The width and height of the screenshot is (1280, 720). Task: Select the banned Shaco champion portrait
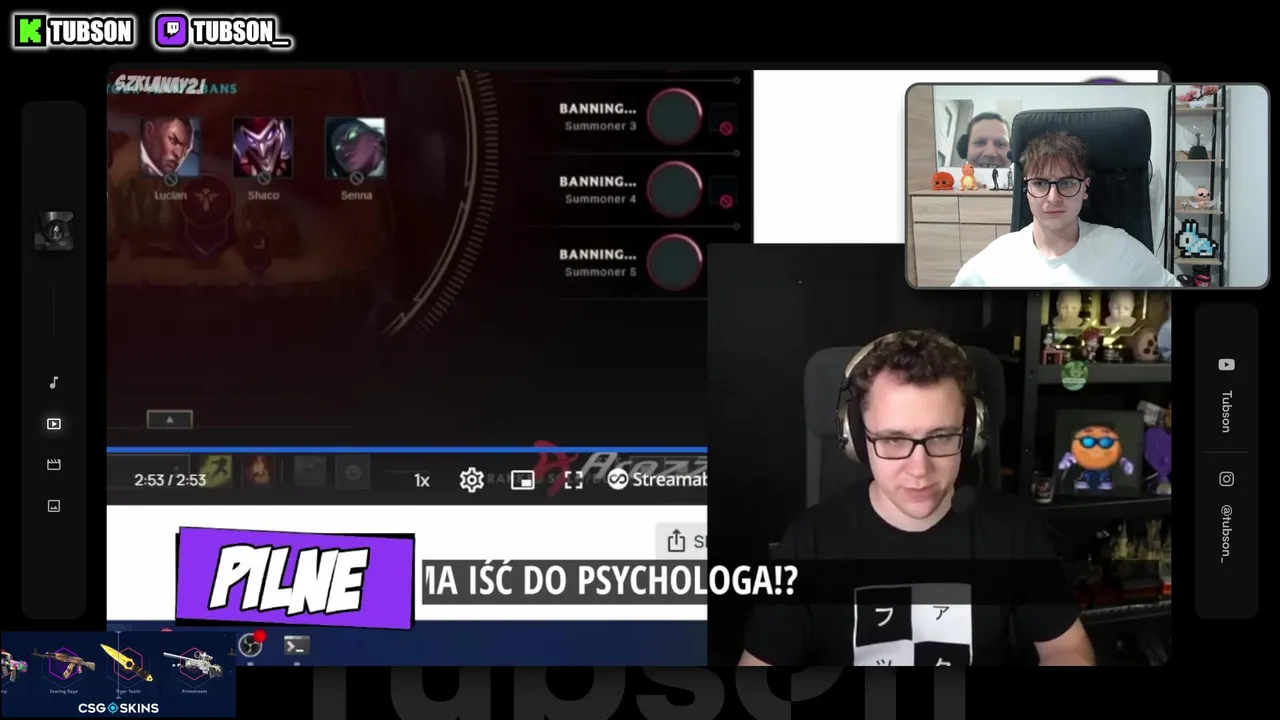263,148
